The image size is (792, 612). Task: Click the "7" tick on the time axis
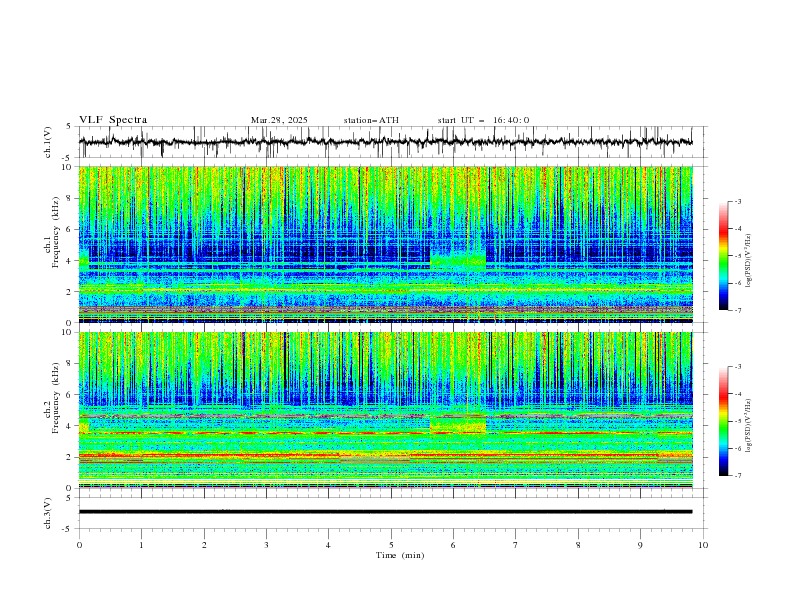516,545
